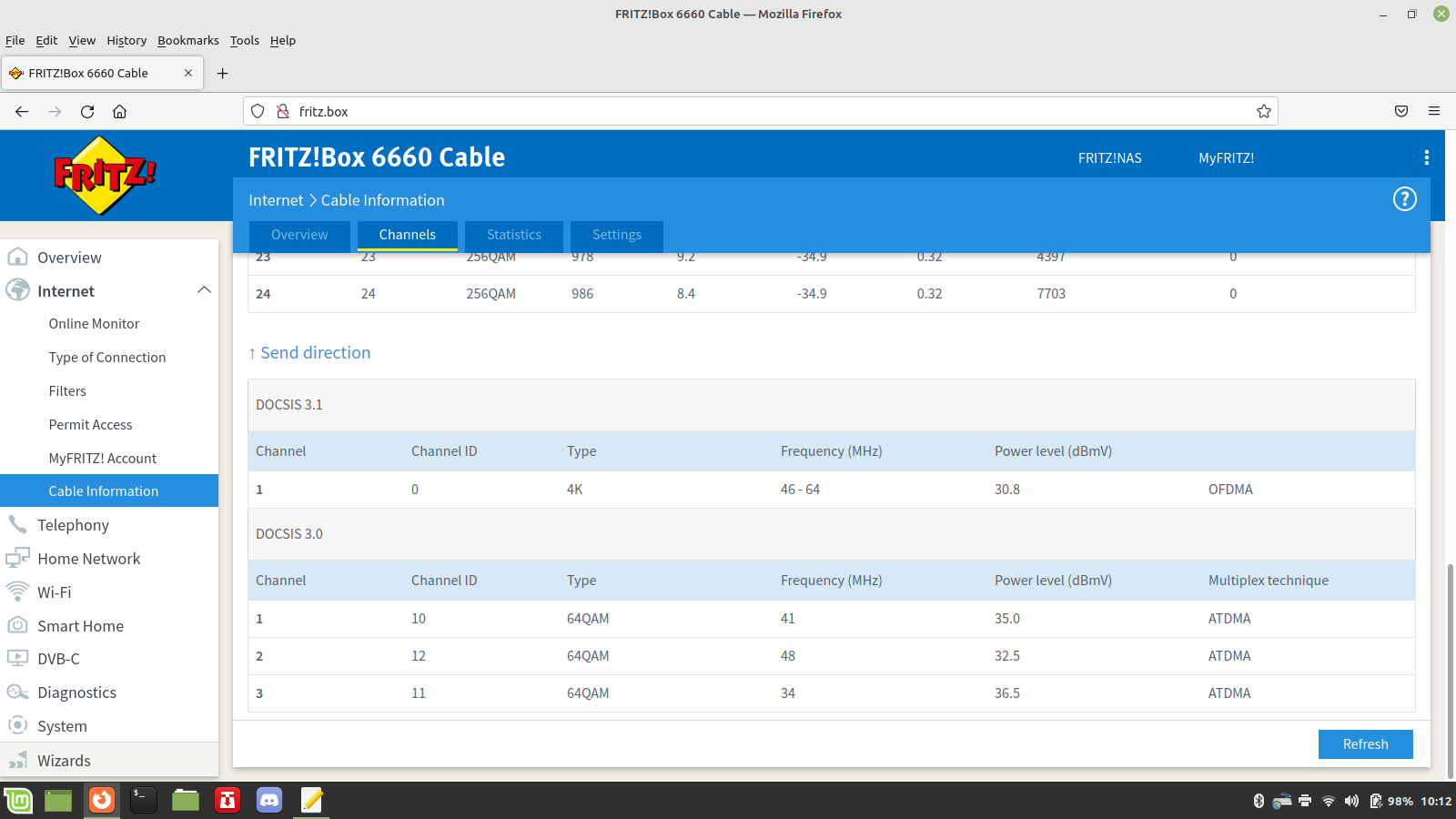
Task: Bookmark this page with the star icon
Action: (x=1264, y=111)
